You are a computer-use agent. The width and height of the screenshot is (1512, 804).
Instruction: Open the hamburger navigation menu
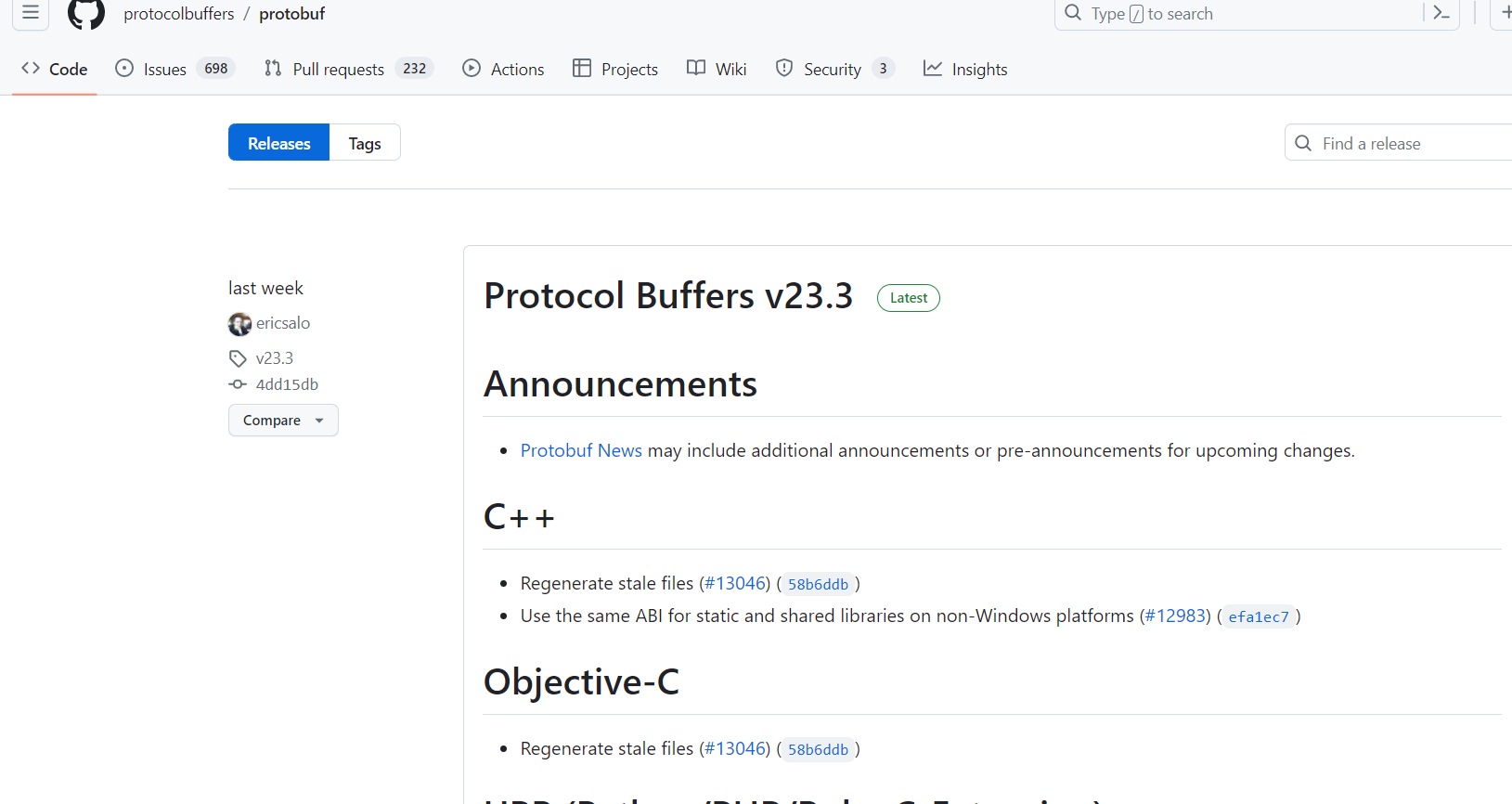[x=30, y=13]
